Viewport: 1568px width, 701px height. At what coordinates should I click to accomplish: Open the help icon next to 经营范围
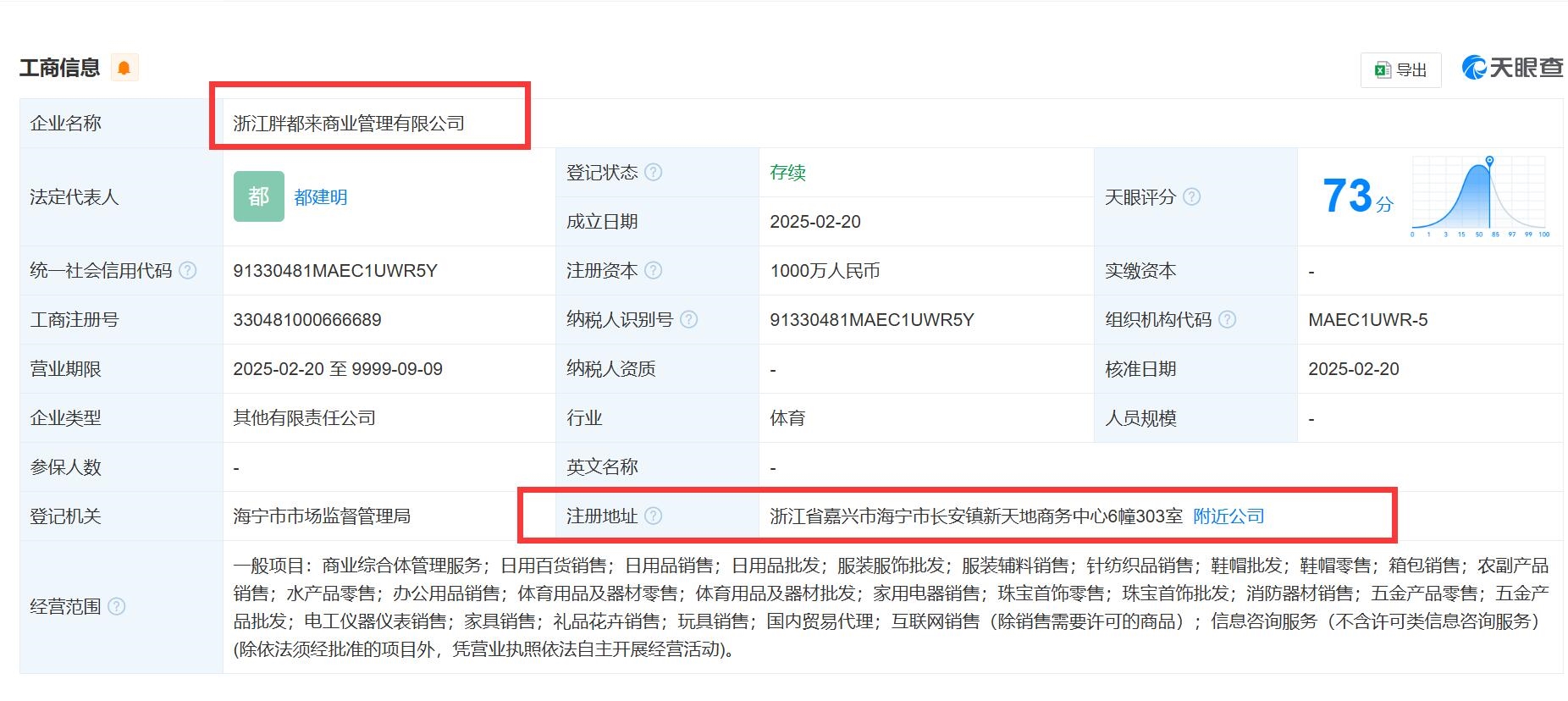pos(117,606)
